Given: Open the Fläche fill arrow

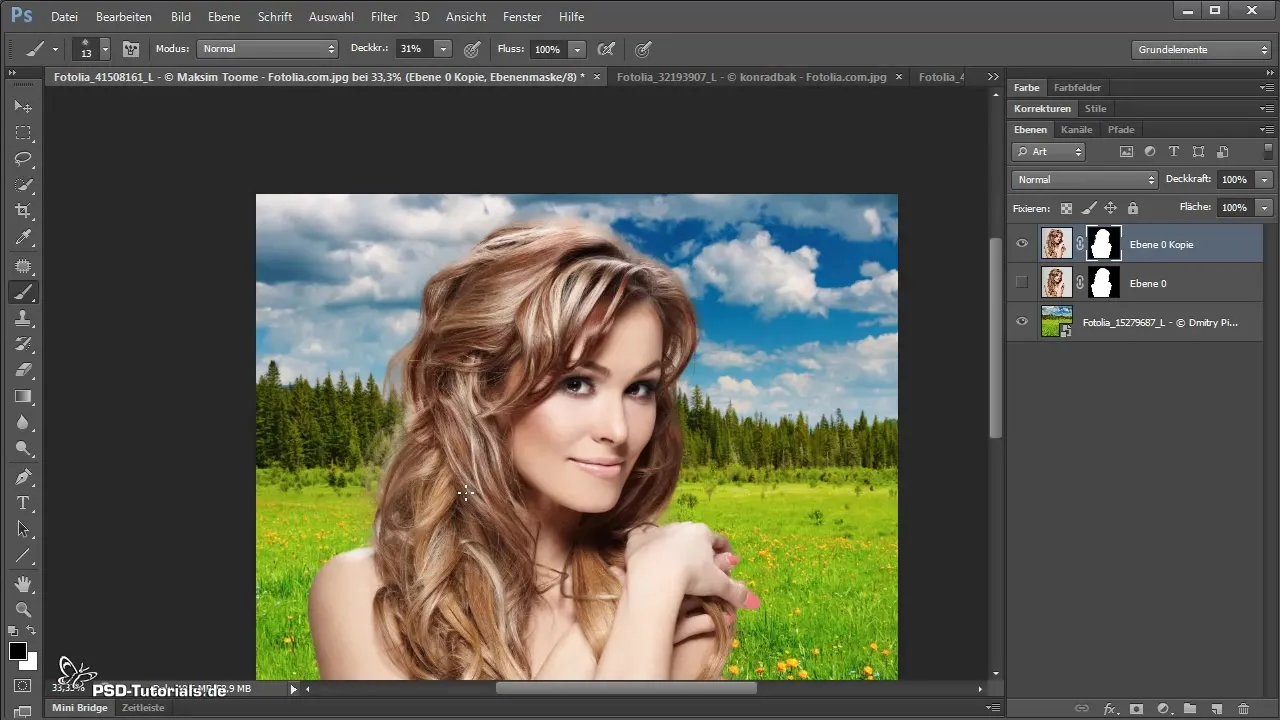Looking at the screenshot, I should 1265,208.
